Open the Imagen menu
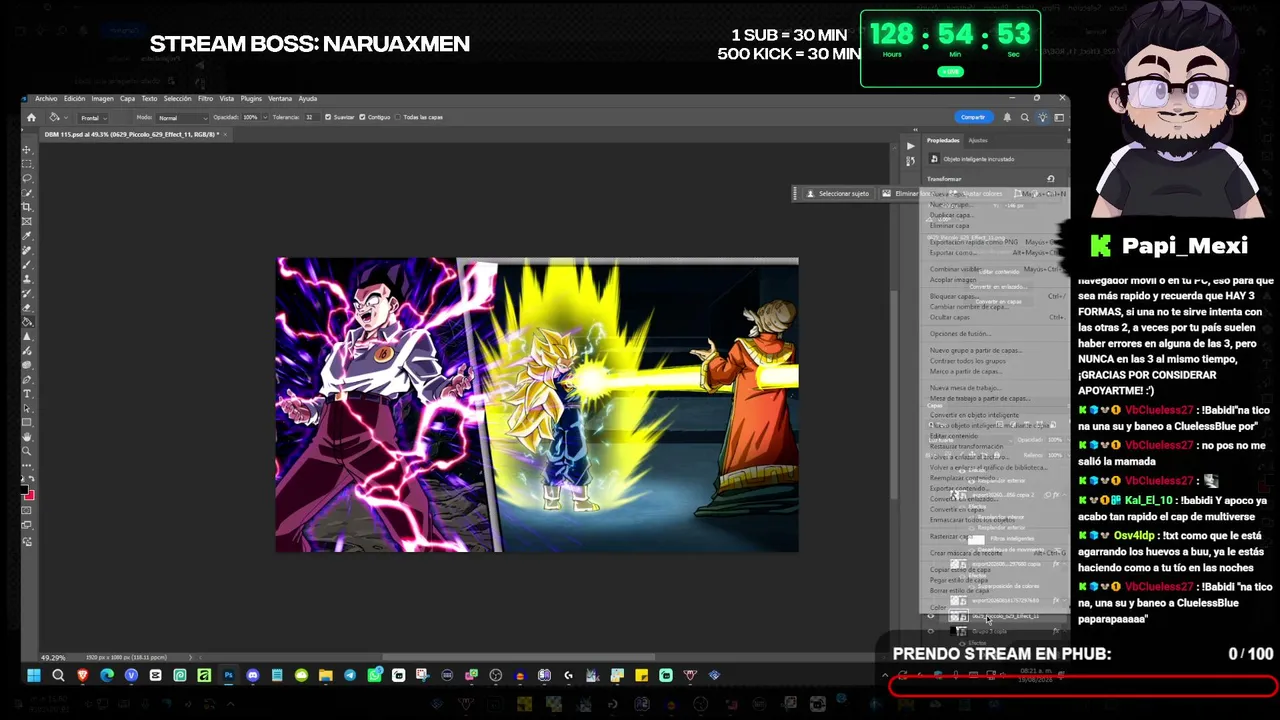This screenshot has height=720, width=1280. 102,98
